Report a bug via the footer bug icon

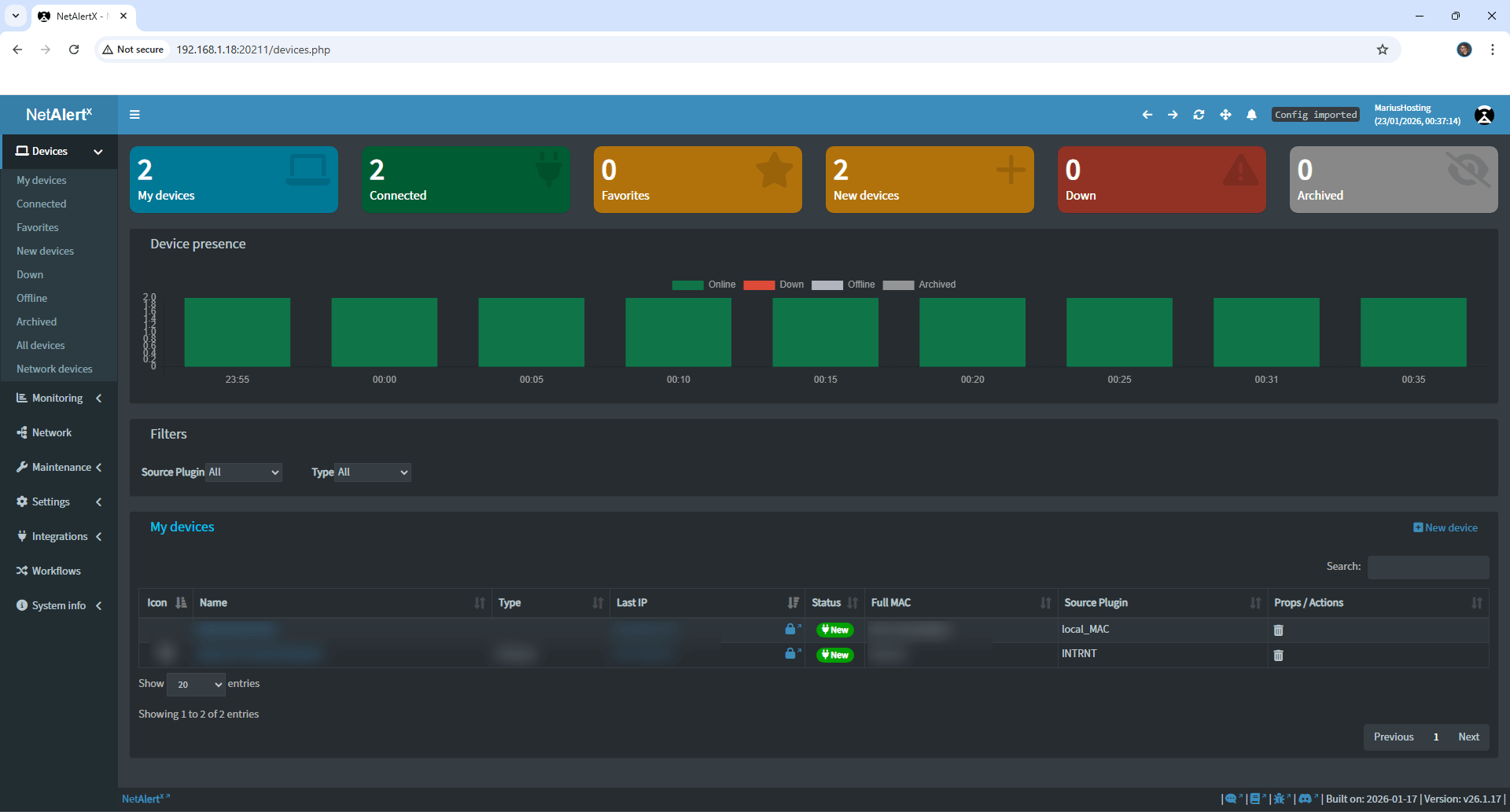(1280, 799)
